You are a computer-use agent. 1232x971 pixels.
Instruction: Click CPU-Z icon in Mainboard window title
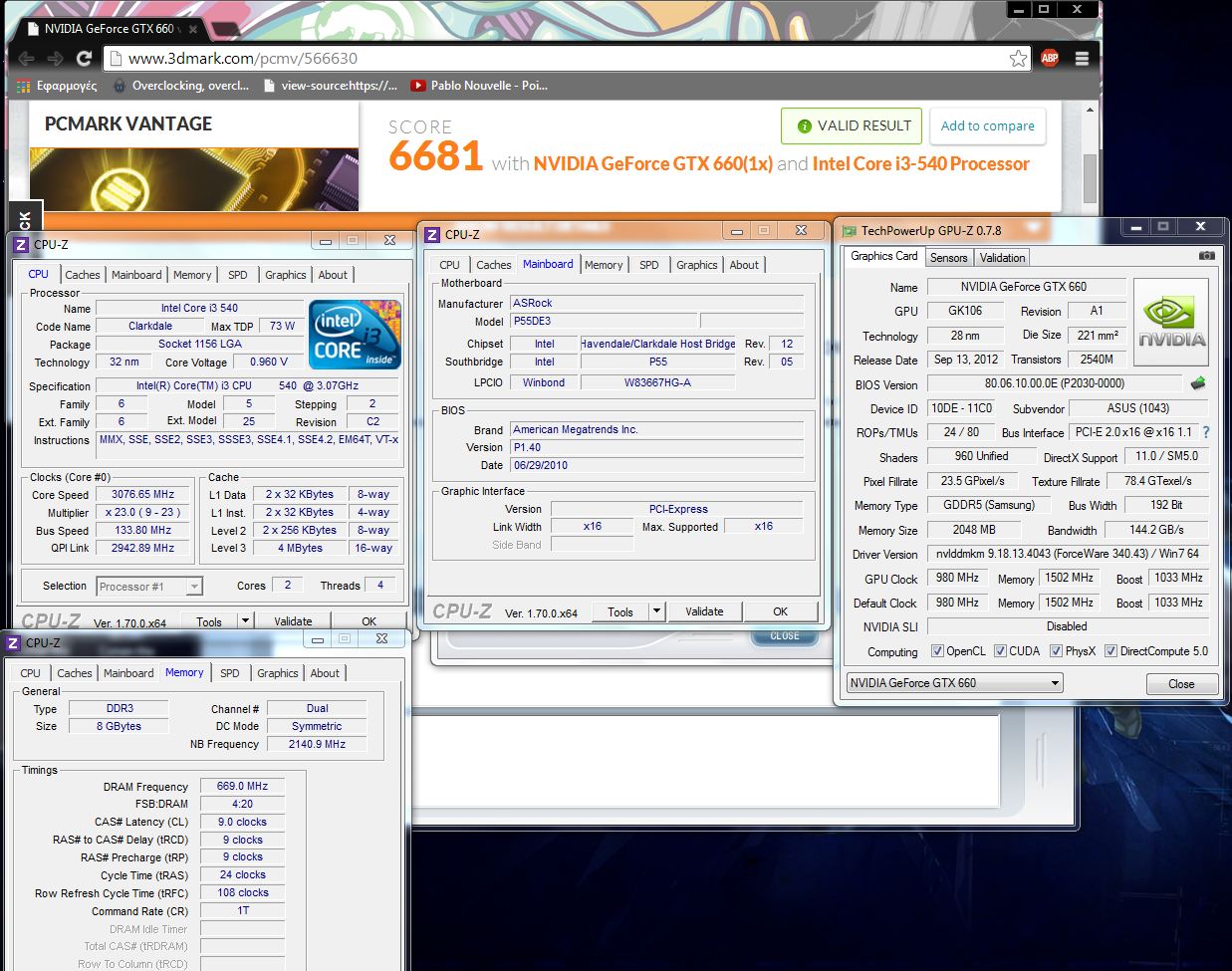point(432,234)
